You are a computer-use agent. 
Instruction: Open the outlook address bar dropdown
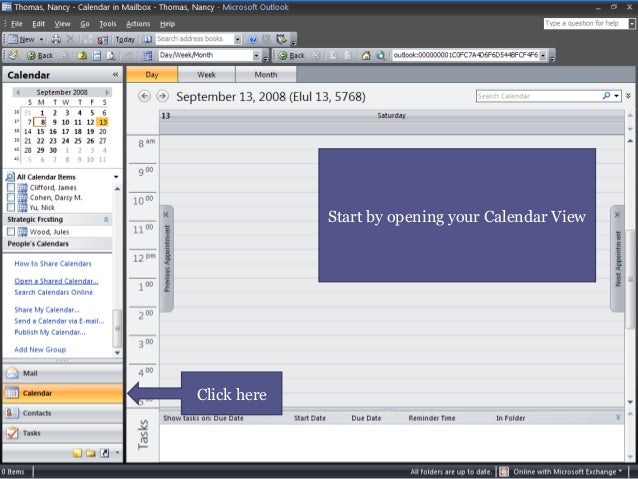(543, 55)
